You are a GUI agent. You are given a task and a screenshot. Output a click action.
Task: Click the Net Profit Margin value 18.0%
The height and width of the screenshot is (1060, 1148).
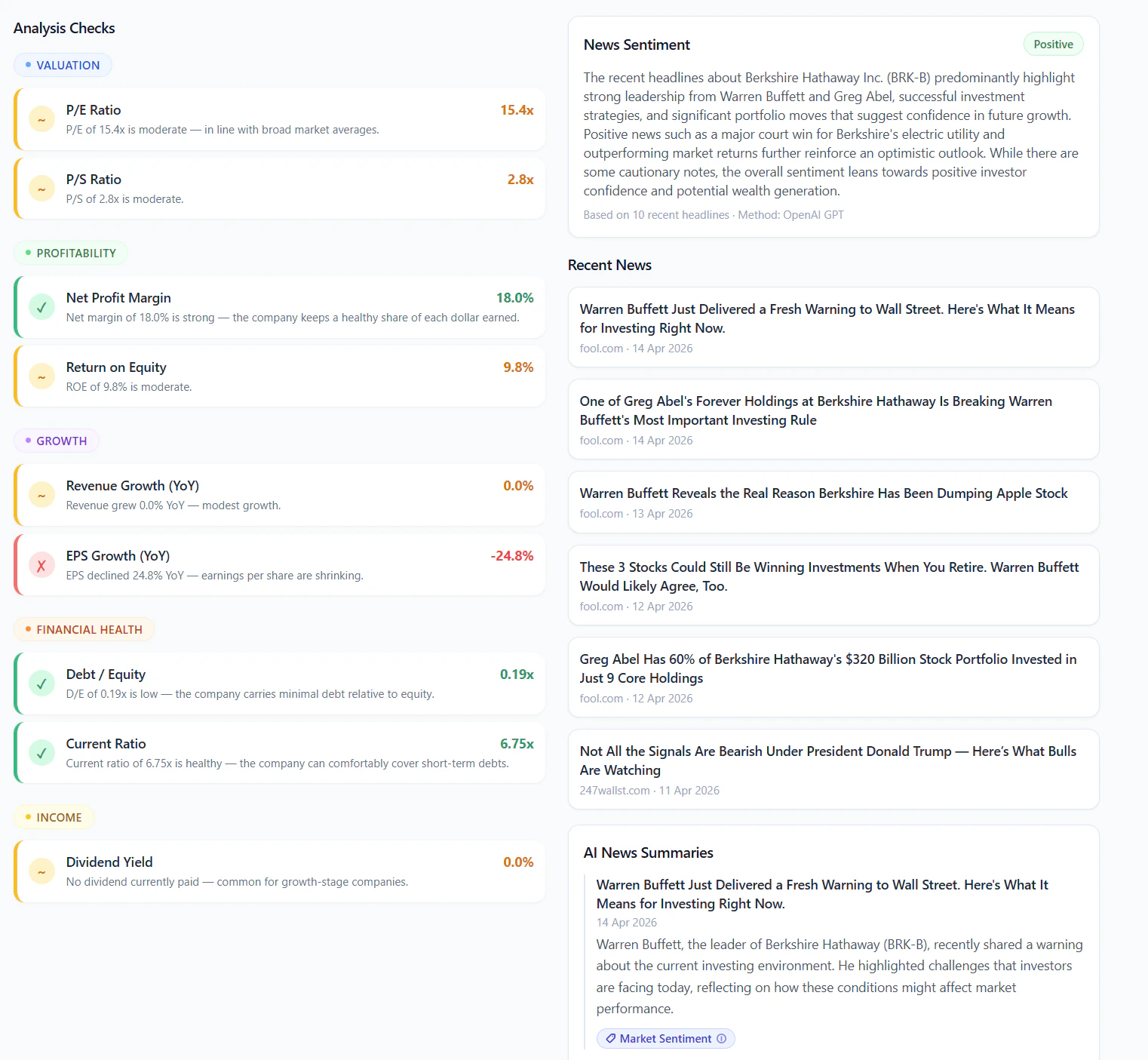coord(514,298)
